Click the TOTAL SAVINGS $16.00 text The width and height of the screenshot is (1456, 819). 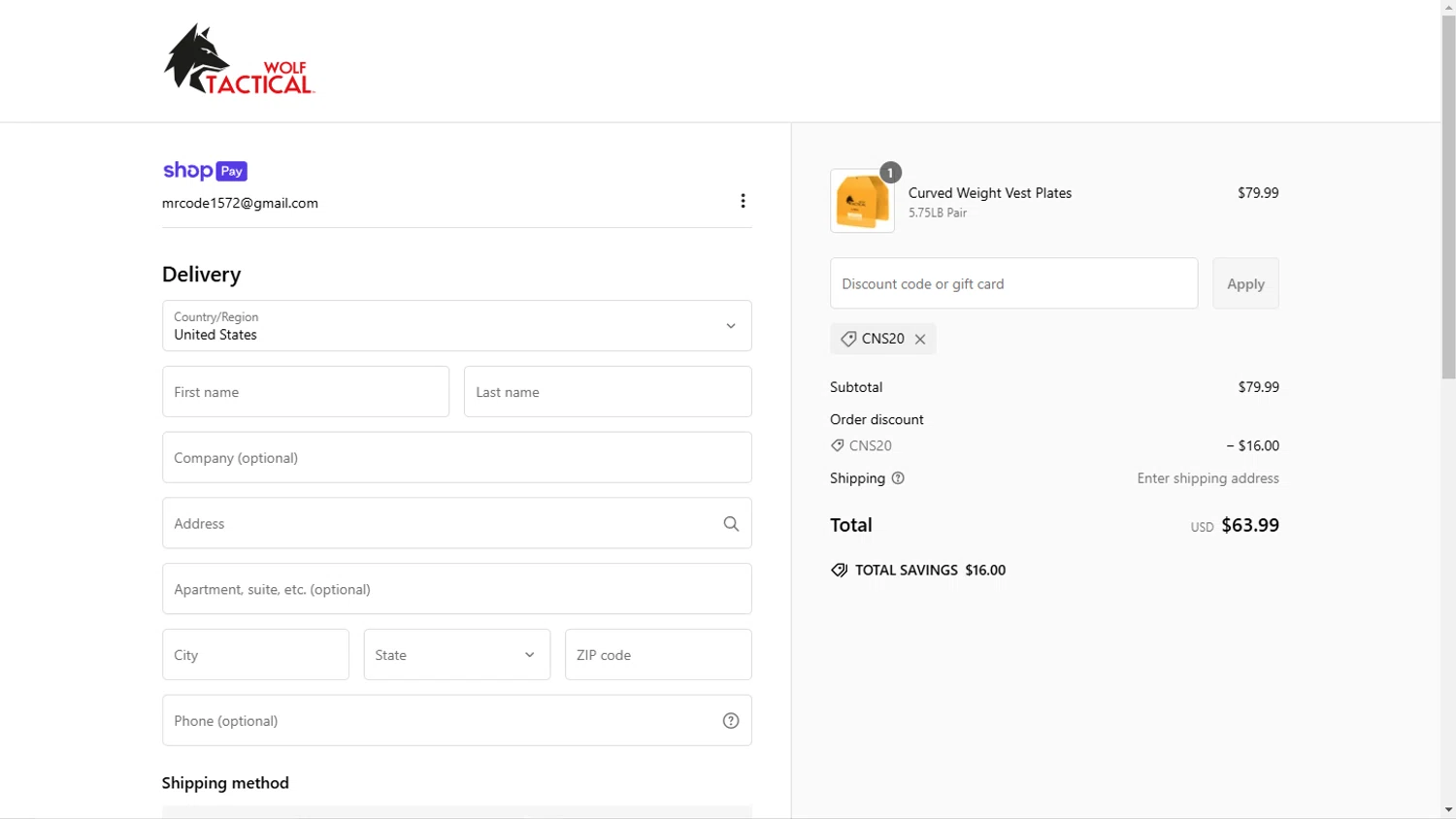930,571
